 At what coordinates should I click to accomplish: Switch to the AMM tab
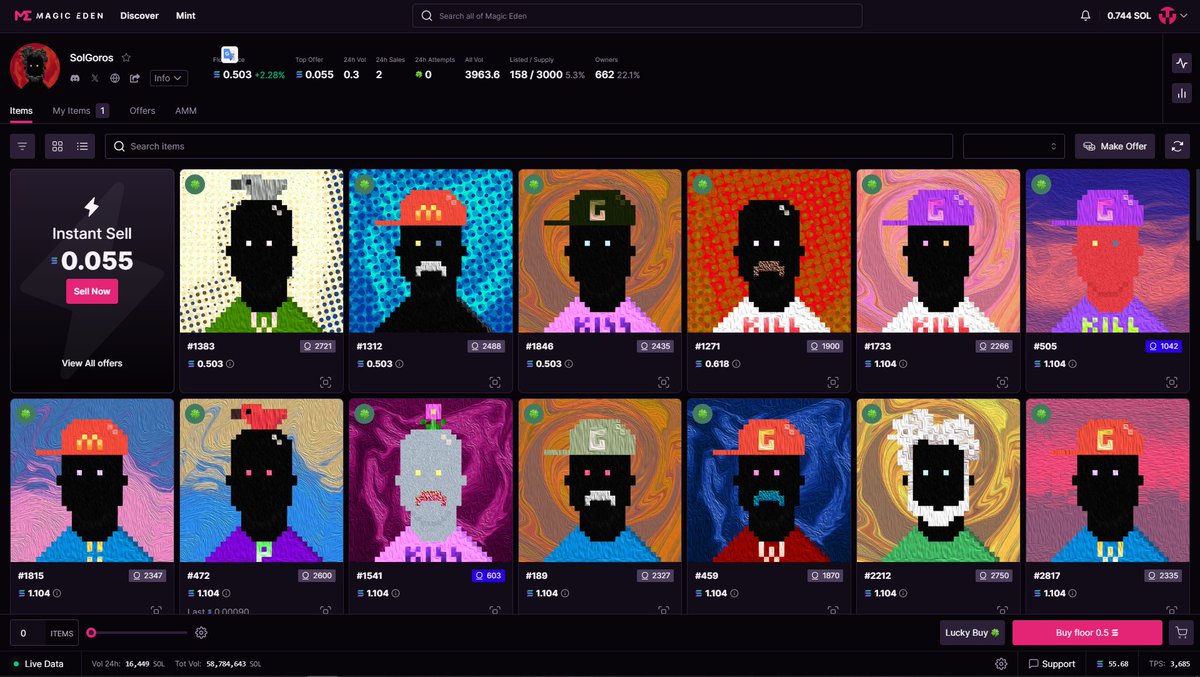coord(186,111)
